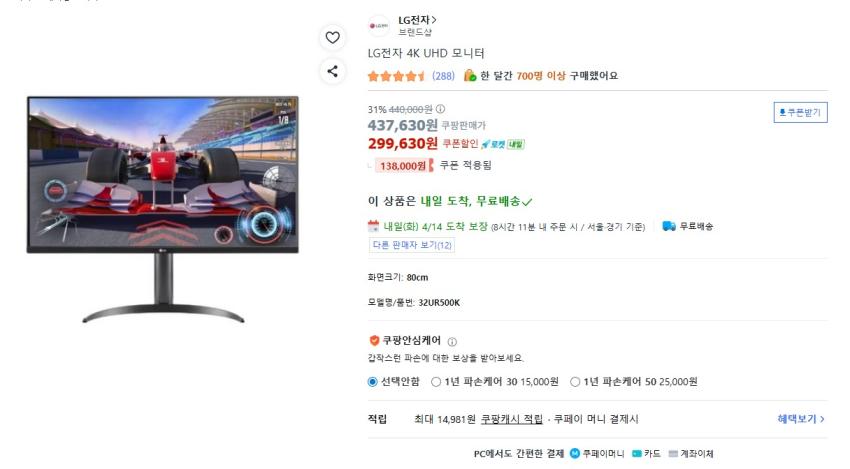Click the LG brand logo circle

coord(379,25)
